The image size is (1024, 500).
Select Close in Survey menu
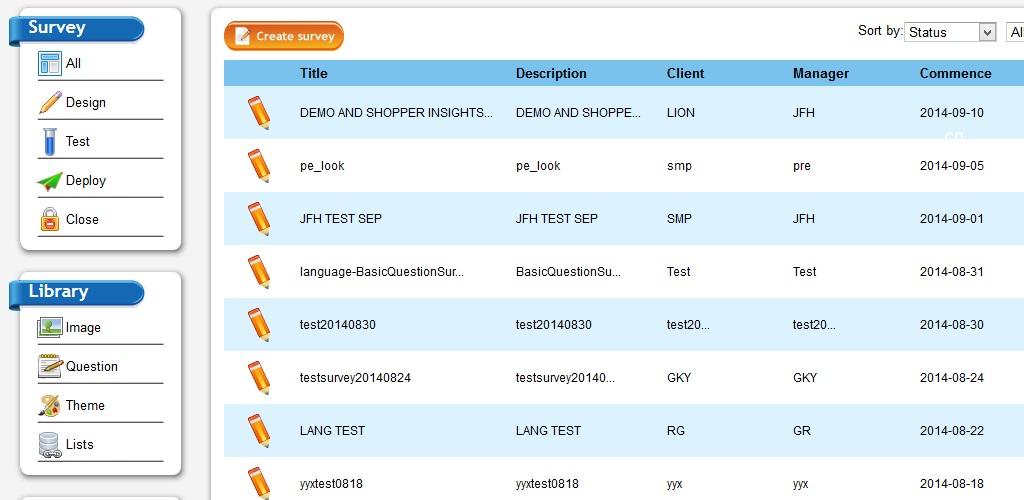[x=82, y=219]
